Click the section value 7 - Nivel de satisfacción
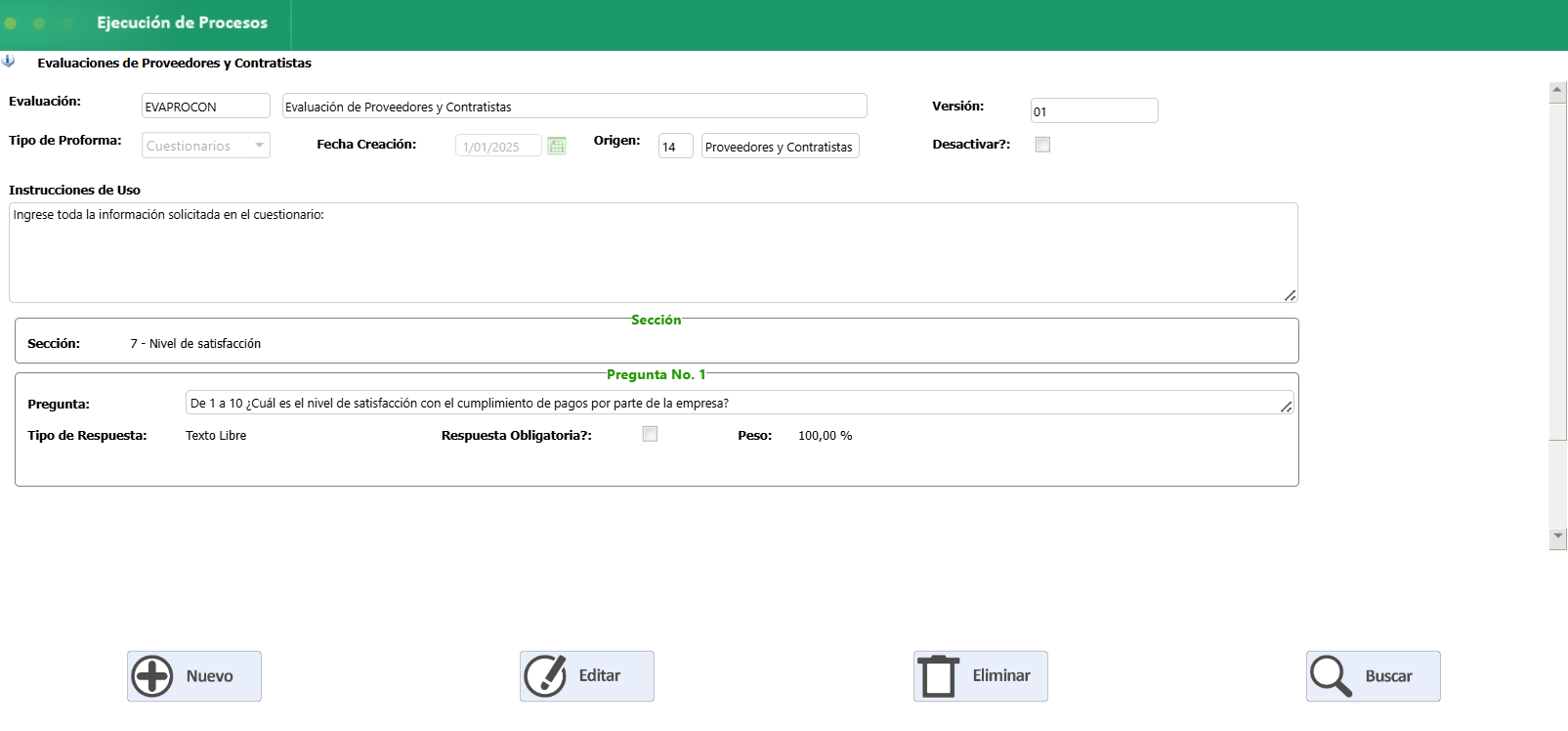This screenshot has width=1568, height=731. [x=195, y=344]
